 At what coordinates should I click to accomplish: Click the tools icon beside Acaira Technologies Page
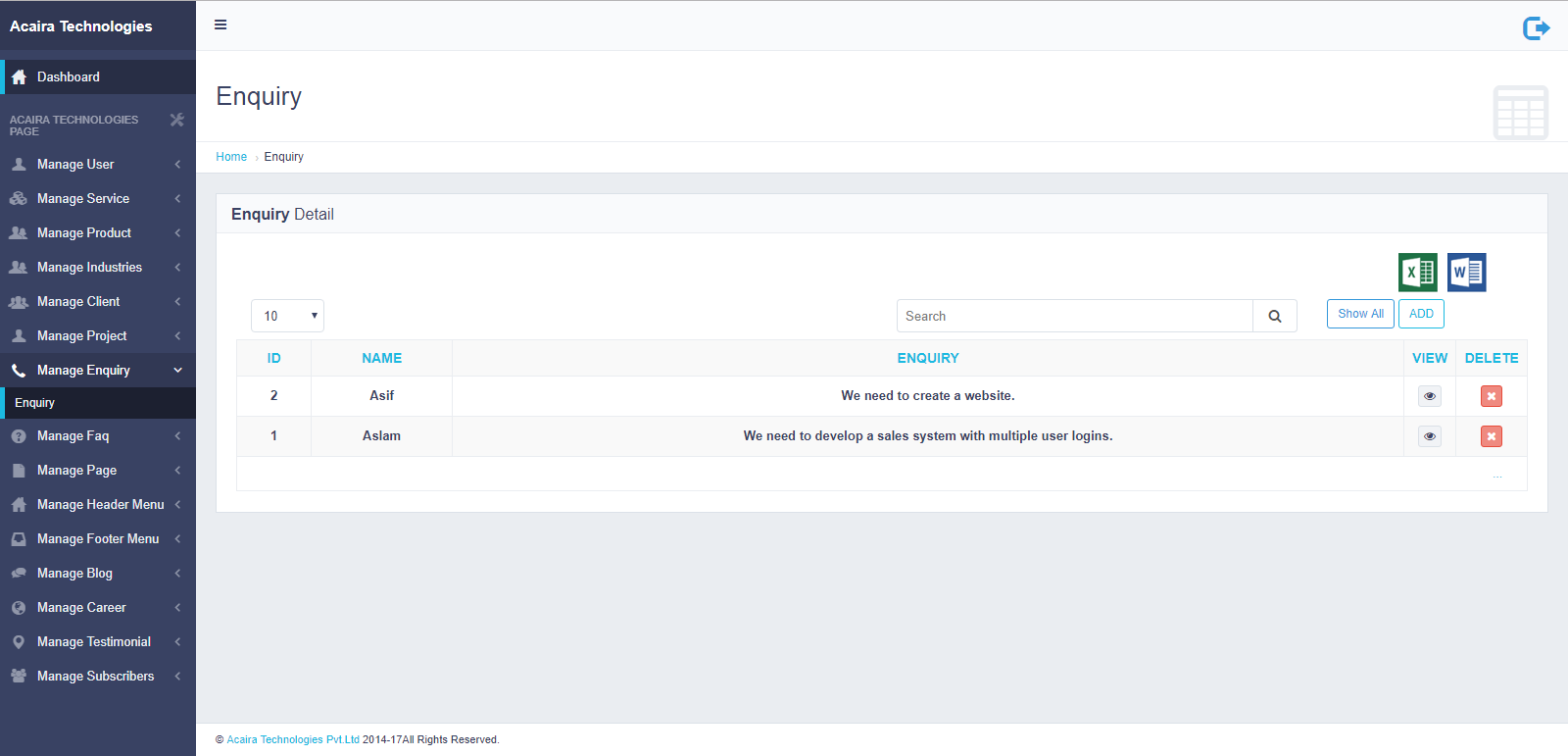[177, 120]
